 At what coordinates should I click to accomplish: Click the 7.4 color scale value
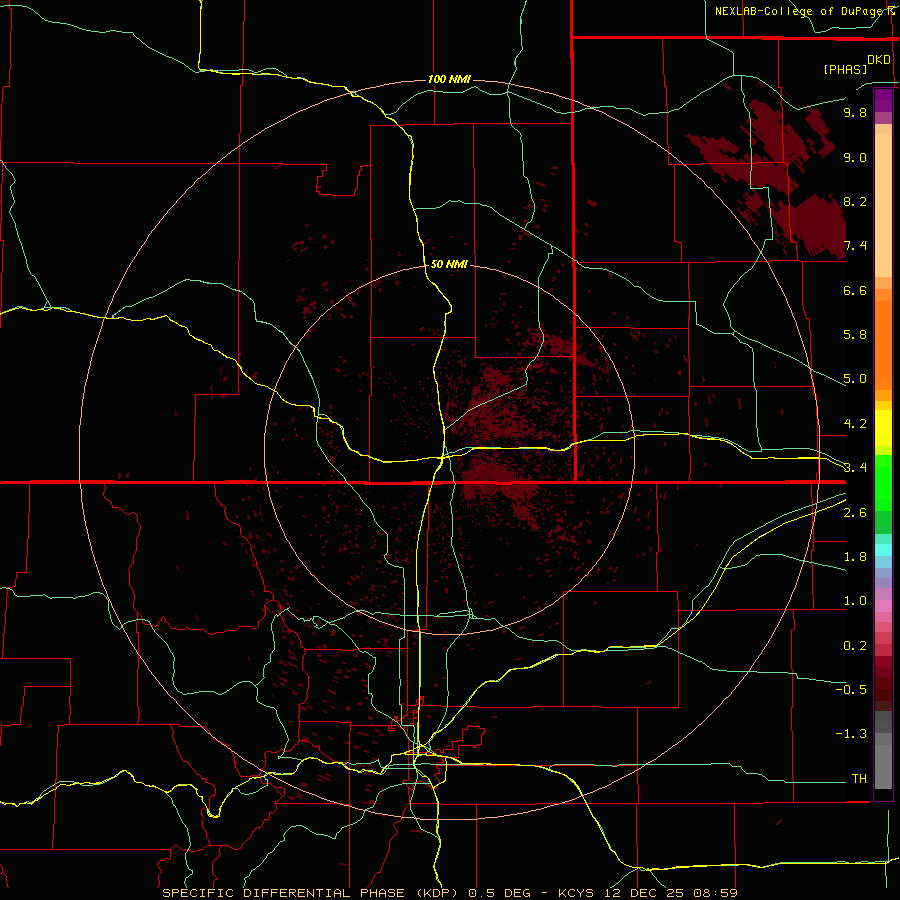[x=855, y=246]
